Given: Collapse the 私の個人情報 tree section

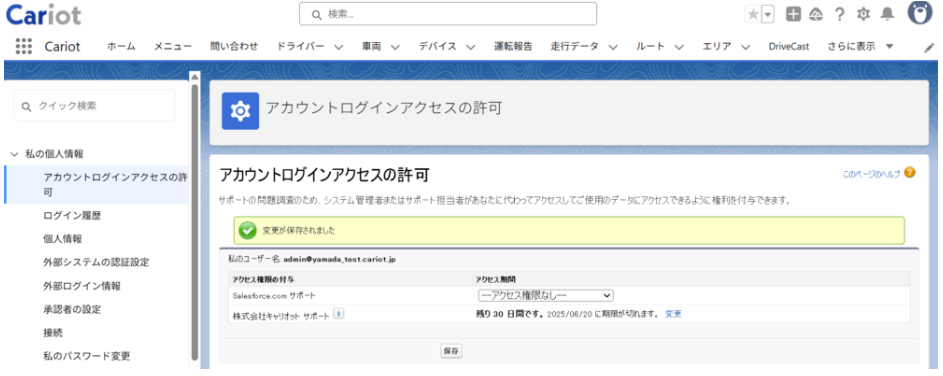Looking at the screenshot, I should click(x=14, y=154).
